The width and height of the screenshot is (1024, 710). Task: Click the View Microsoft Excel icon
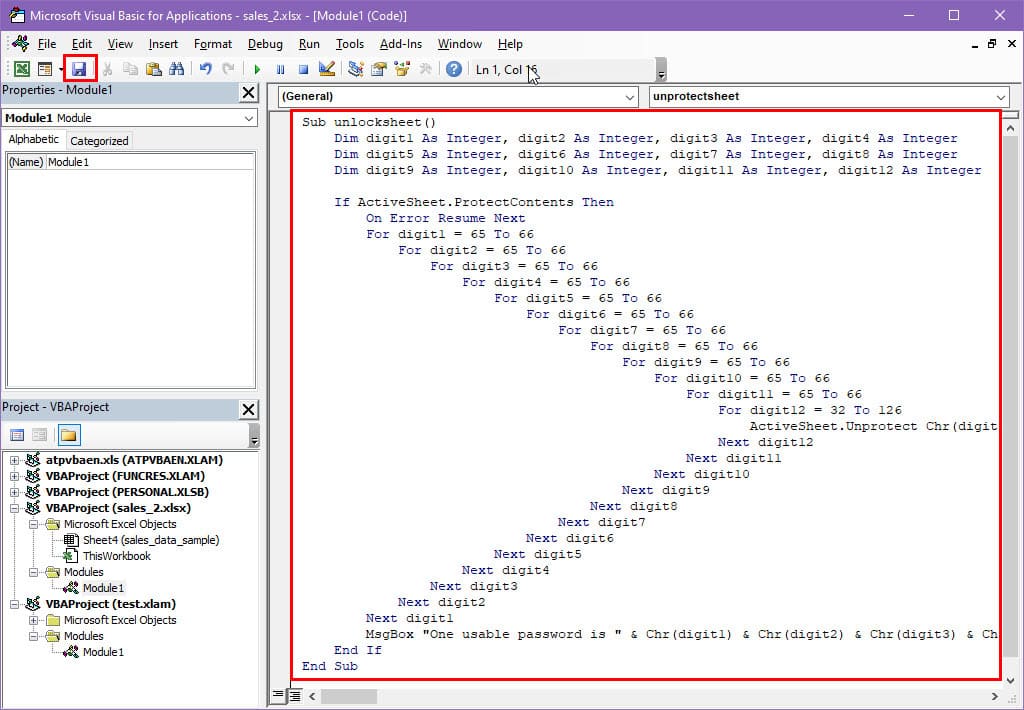[x=20, y=69]
